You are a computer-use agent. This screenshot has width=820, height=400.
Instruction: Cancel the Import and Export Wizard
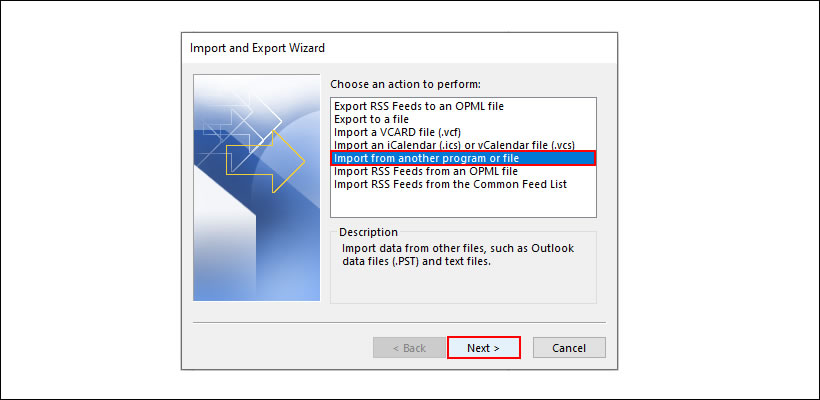[569, 348]
